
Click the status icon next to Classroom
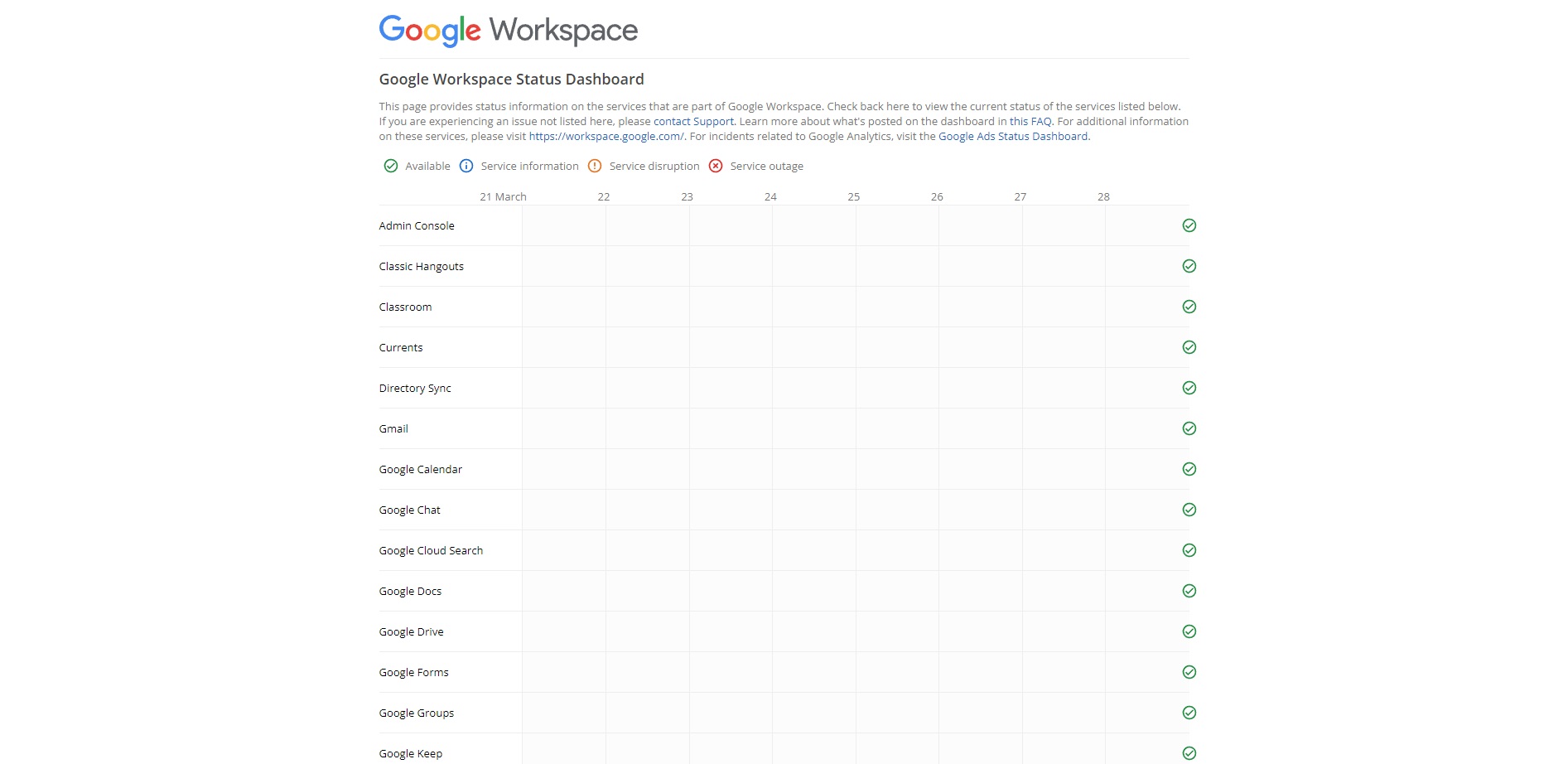tap(1189, 307)
